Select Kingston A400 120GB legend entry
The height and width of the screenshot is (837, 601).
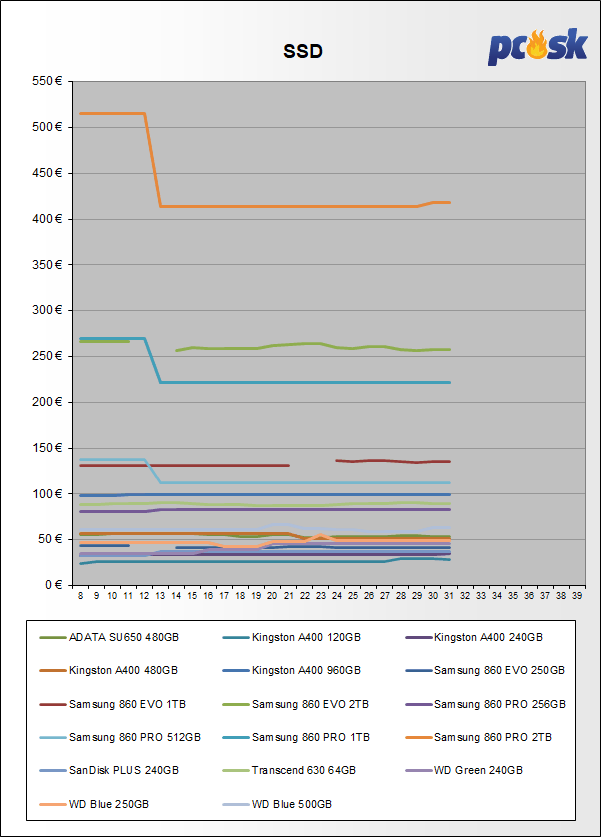click(306, 637)
